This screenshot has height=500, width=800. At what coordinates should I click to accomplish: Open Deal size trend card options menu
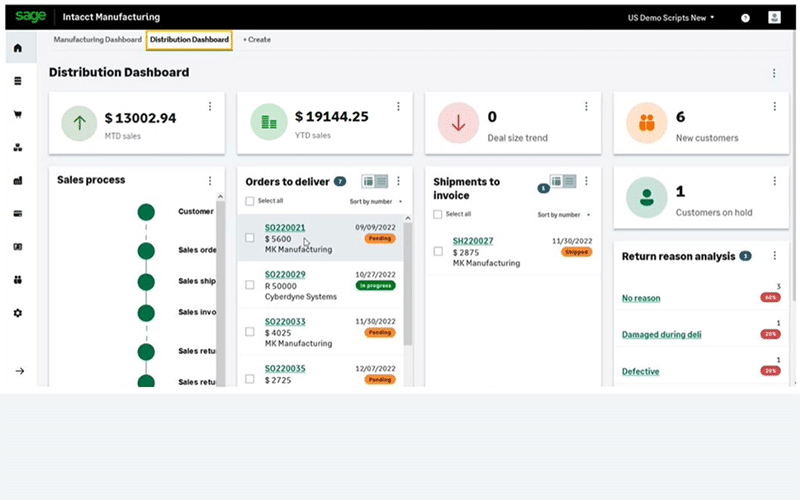tap(586, 106)
